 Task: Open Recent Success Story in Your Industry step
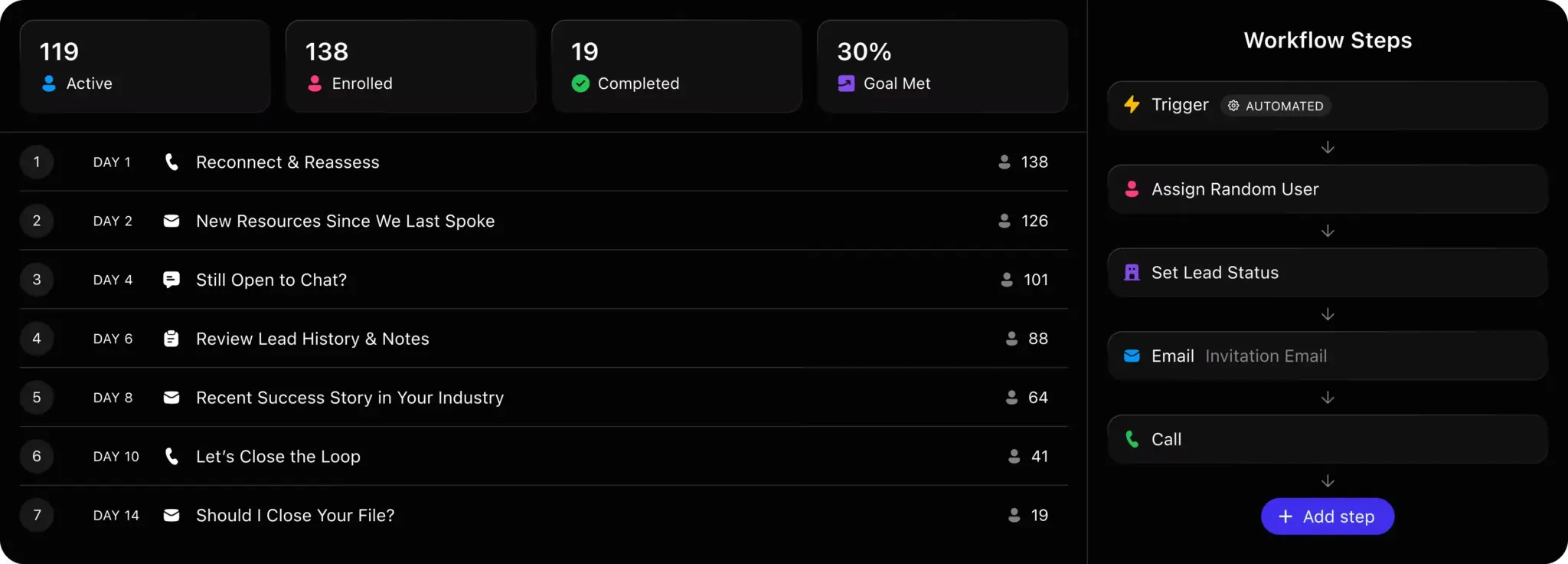(350, 398)
